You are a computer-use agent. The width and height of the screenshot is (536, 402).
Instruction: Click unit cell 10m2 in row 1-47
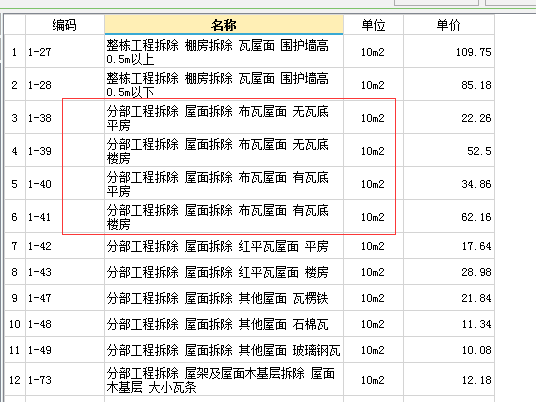pyautogui.click(x=373, y=298)
